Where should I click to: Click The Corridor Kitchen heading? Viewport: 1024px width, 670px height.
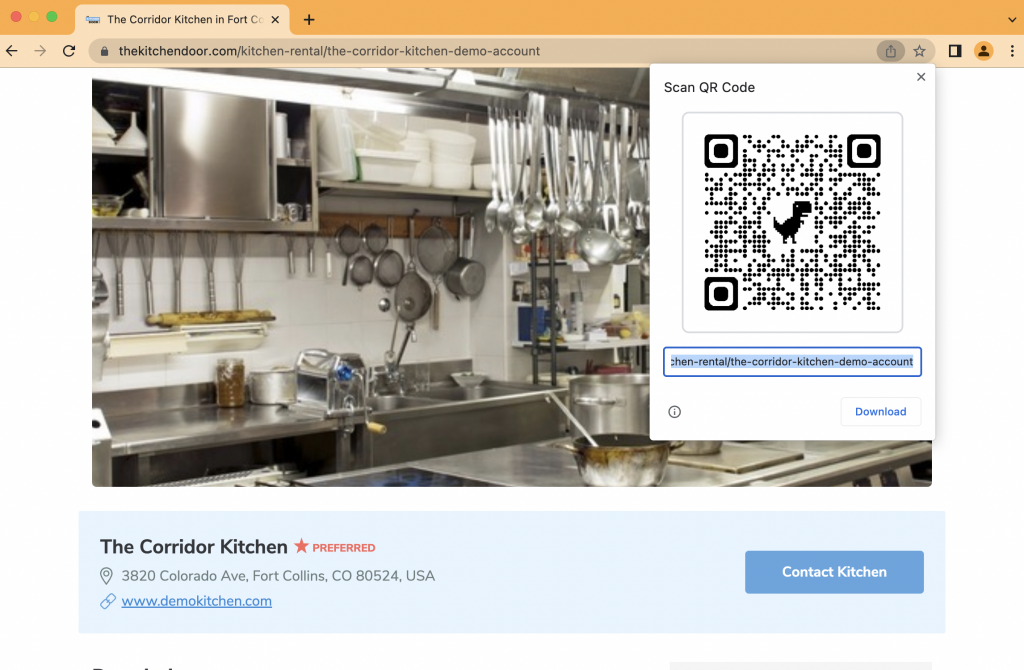click(193, 547)
